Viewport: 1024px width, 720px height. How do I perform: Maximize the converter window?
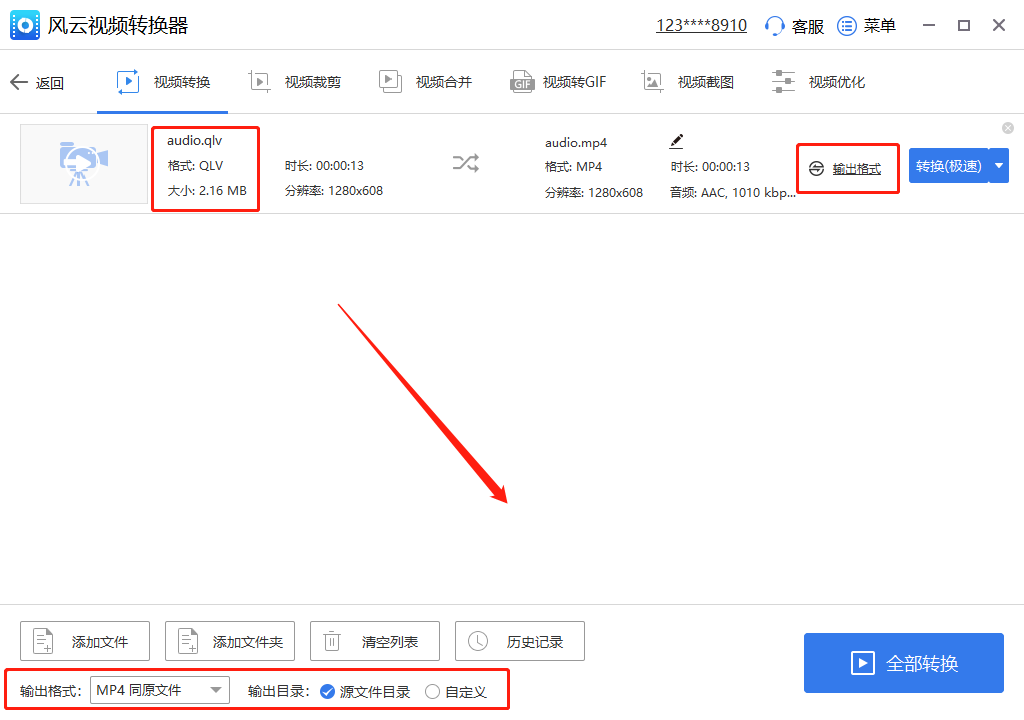[x=964, y=25]
